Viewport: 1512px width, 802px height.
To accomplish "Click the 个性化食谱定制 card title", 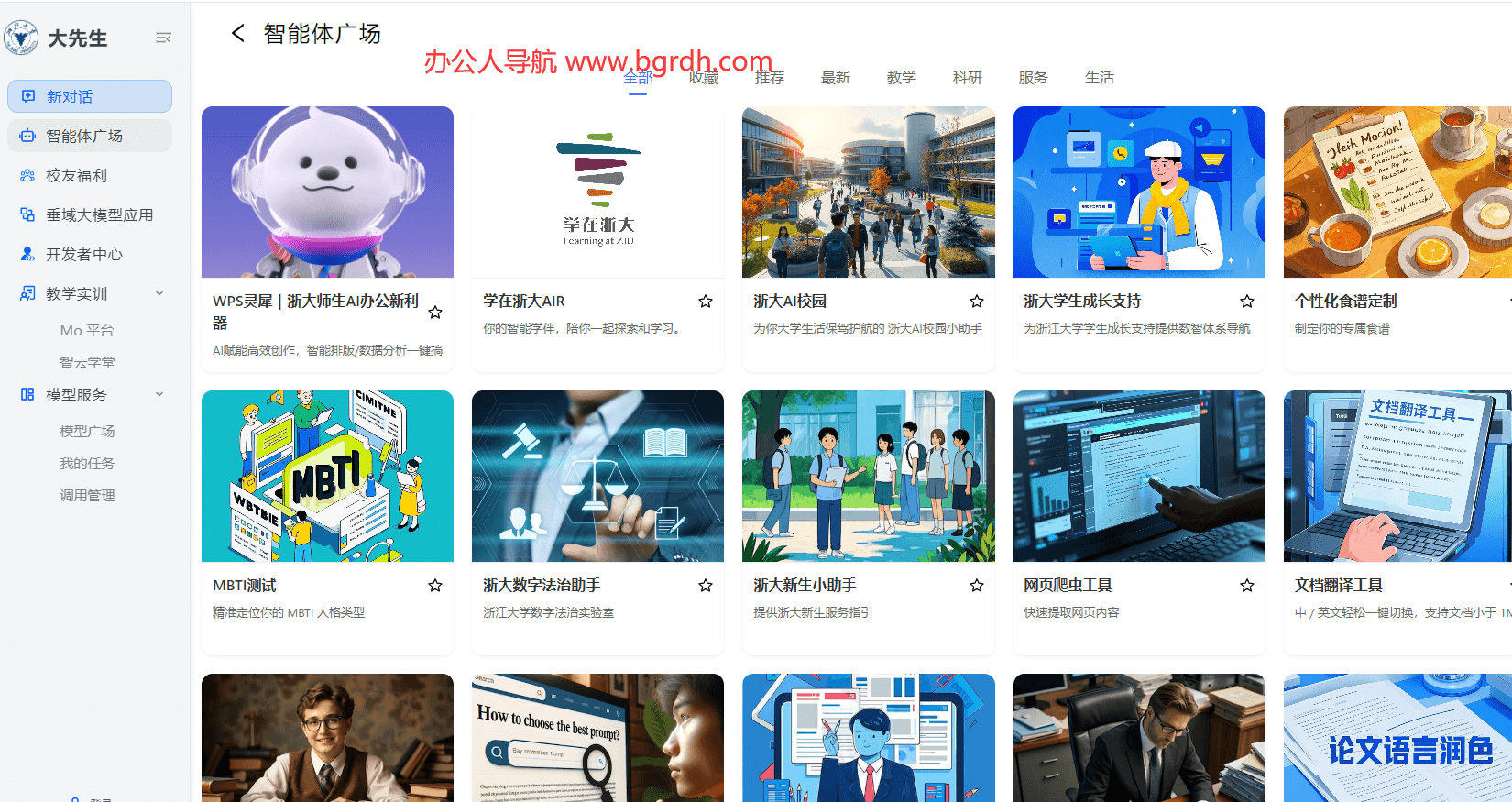I will point(1345,302).
